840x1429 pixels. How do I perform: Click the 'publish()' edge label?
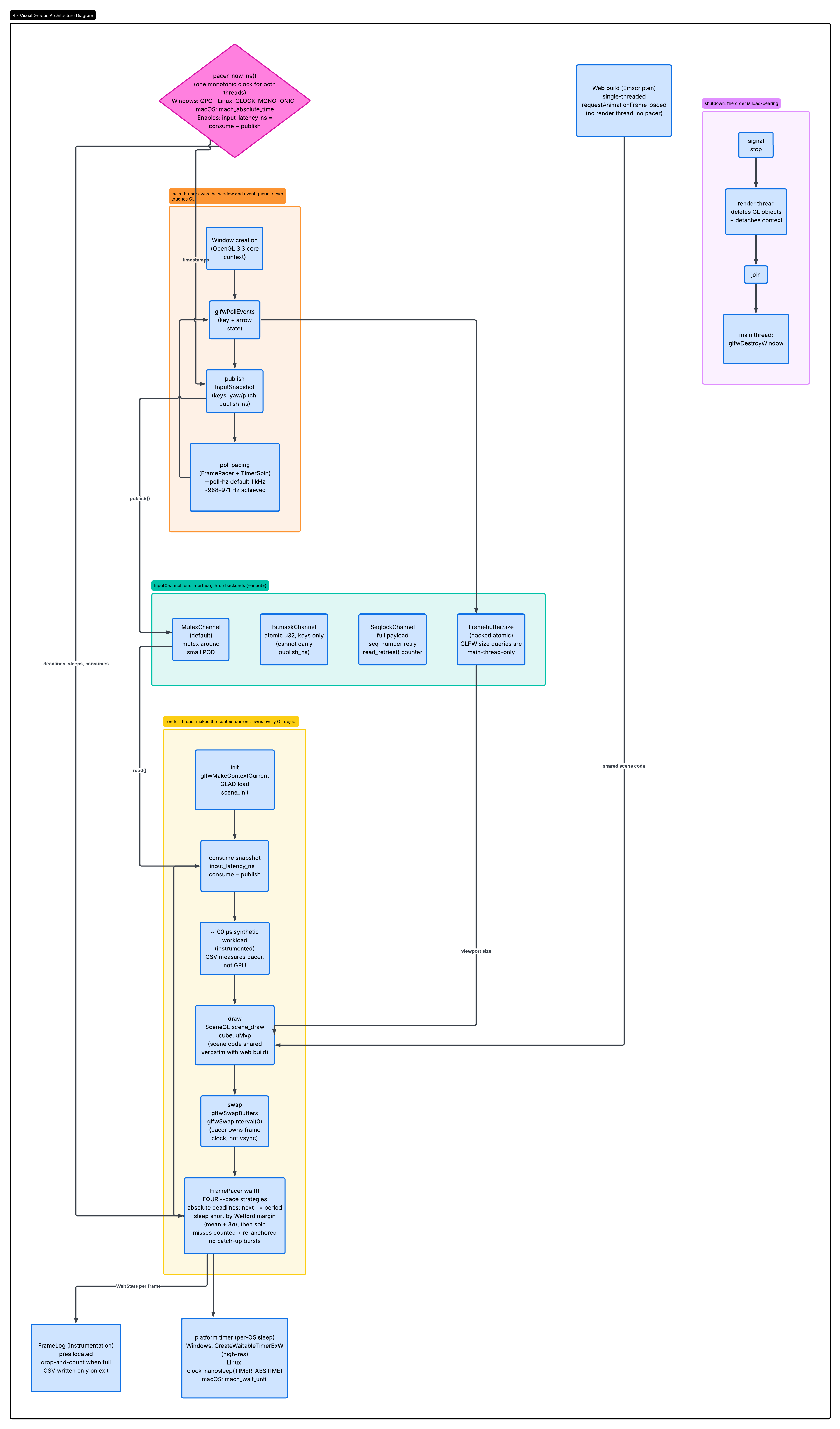139,499
